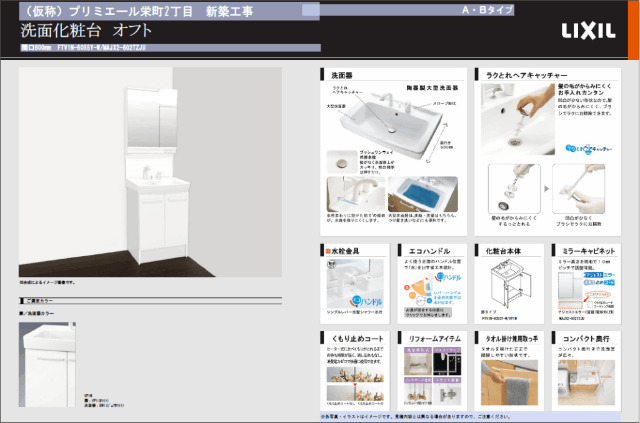Open the mirror cabinet illustration
This screenshot has height=423, width=640.
(x=571, y=290)
